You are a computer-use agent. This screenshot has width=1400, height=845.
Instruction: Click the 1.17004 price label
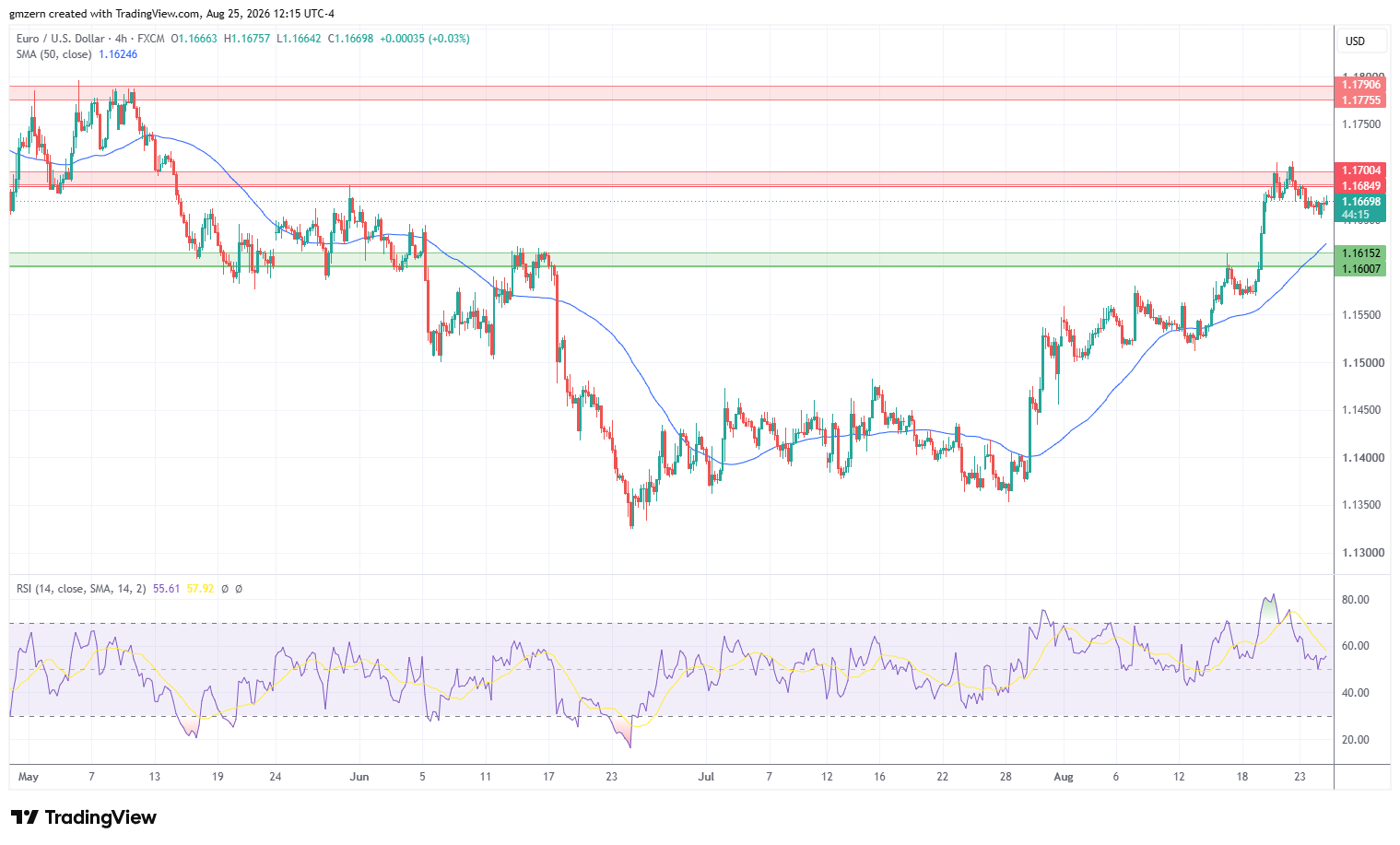pos(1361,170)
